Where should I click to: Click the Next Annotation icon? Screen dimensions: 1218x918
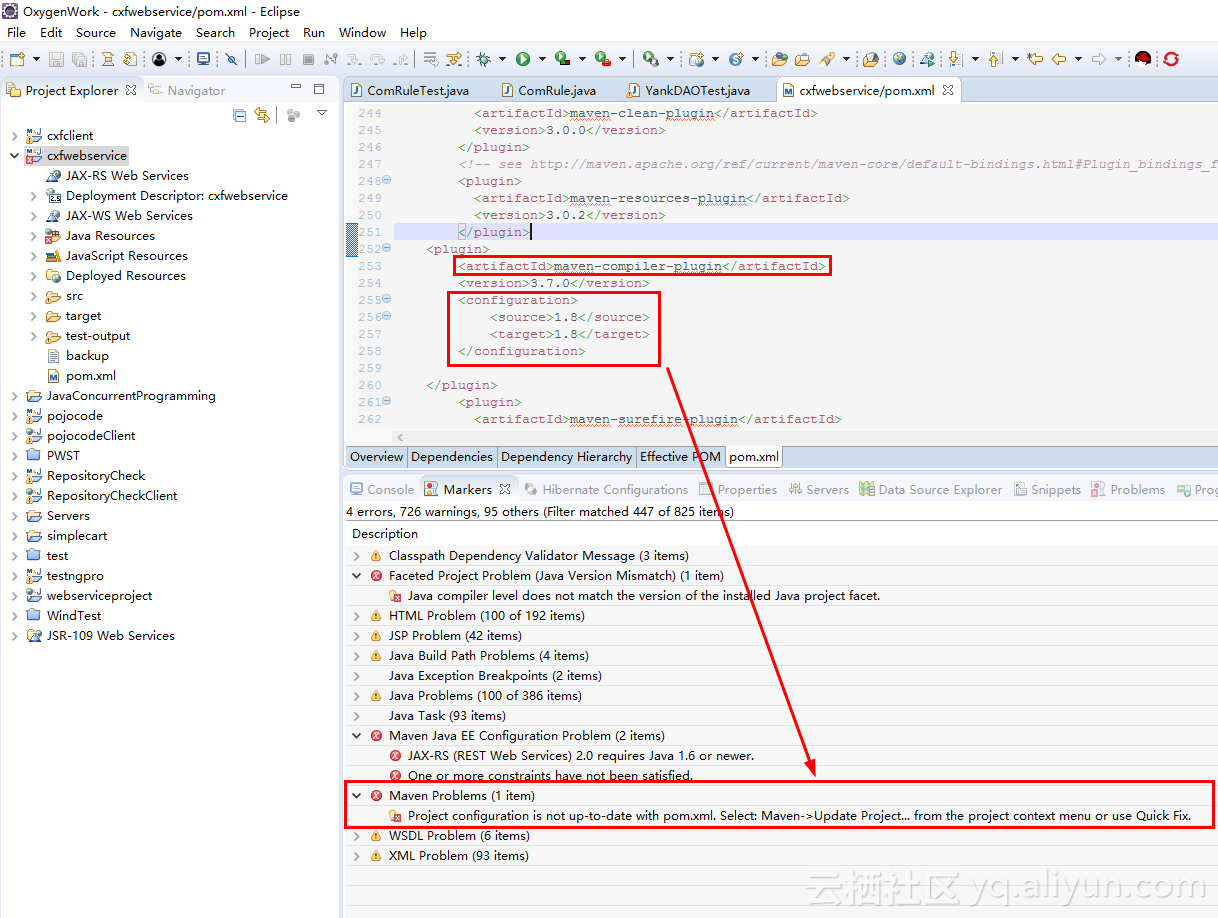[954, 59]
